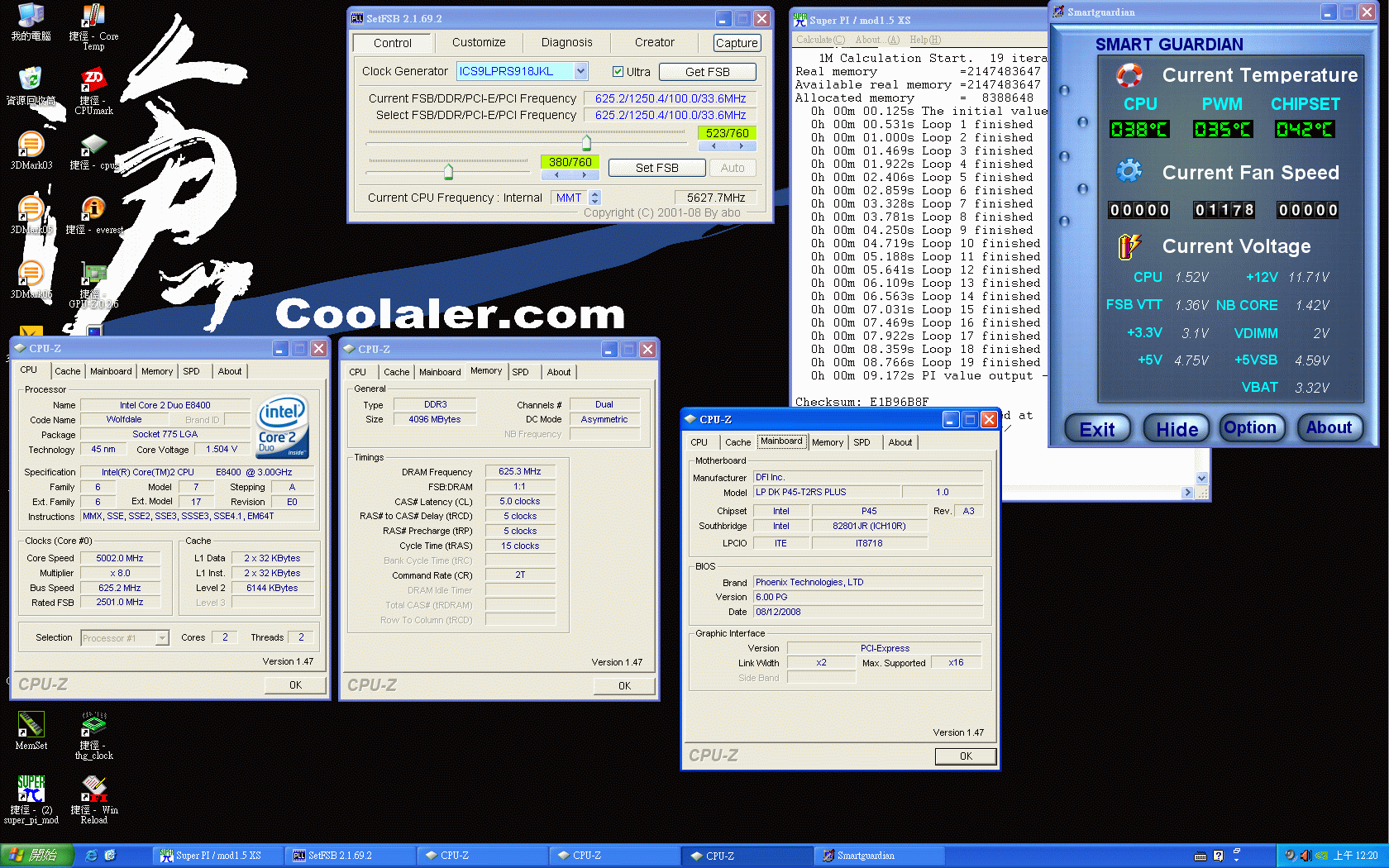The image size is (1389, 868).
Task: Click the right arrow under 380/760
Action: 584,175
